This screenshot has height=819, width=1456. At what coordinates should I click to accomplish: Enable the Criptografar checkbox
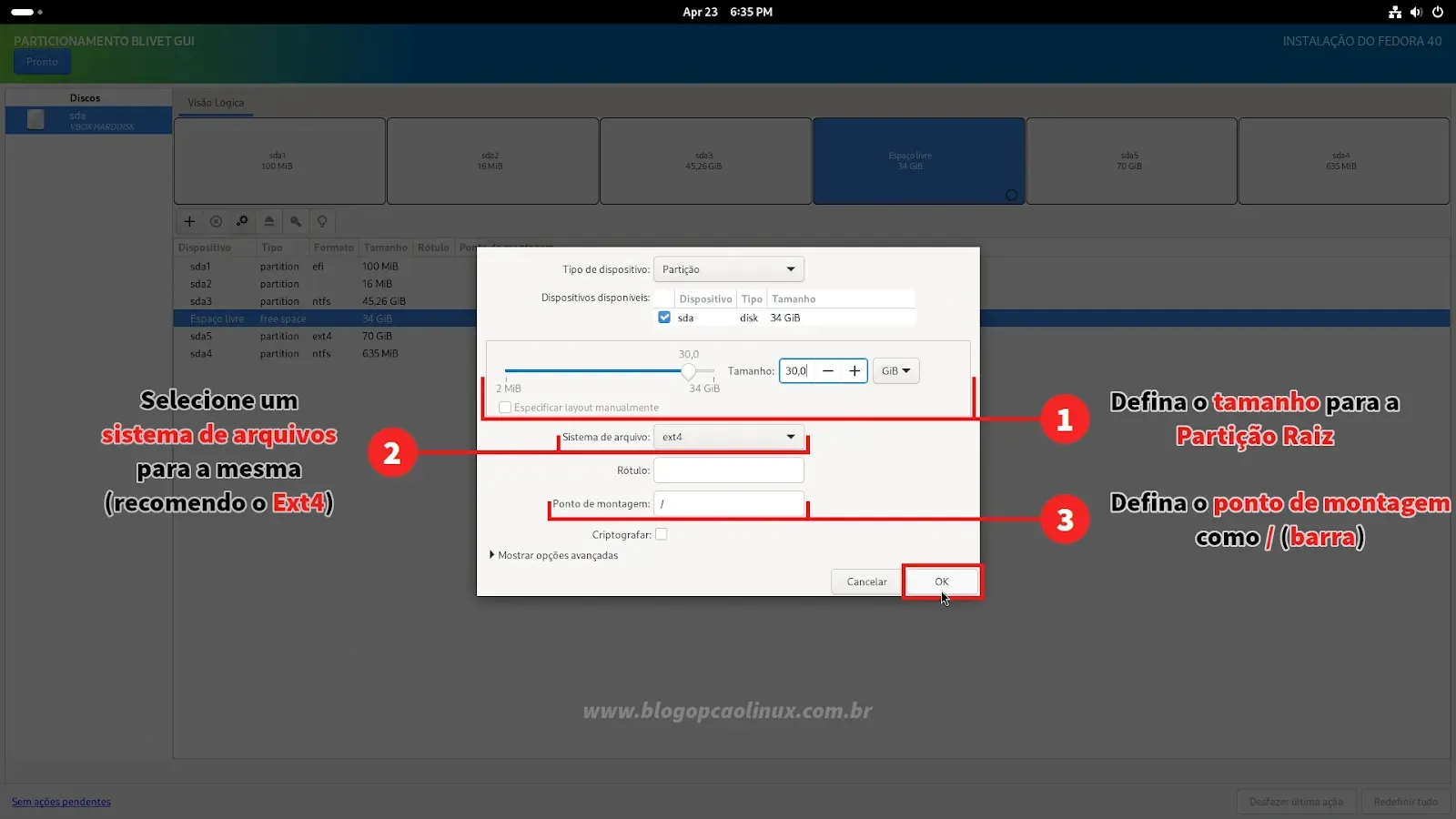[x=662, y=534]
